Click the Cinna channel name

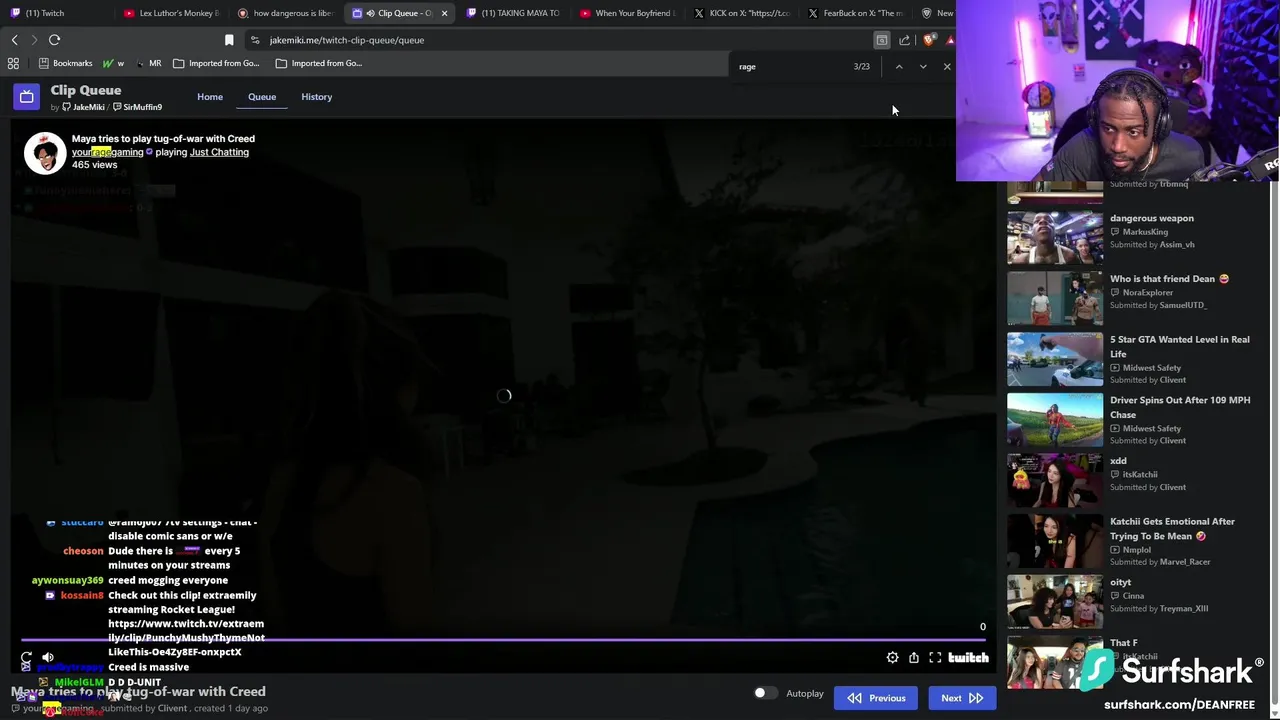pos(1133,596)
